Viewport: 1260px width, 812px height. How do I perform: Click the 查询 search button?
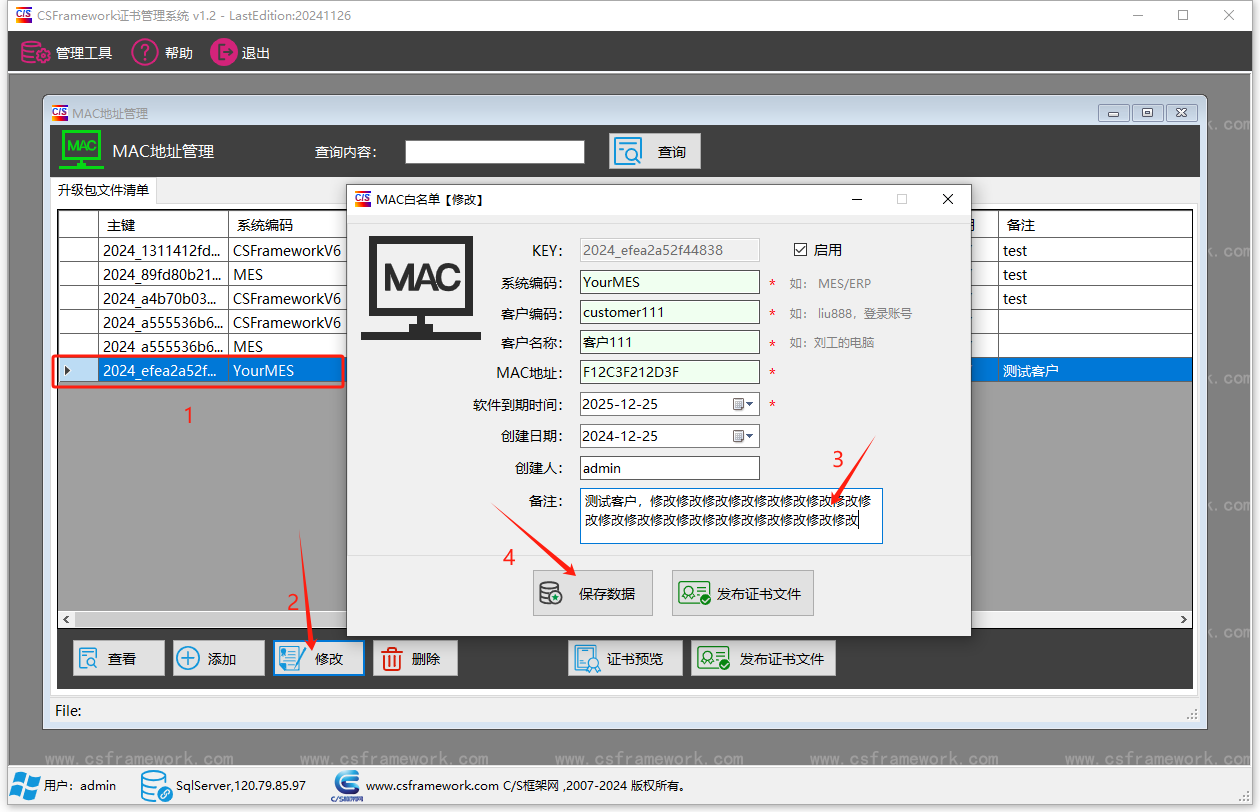[655, 152]
